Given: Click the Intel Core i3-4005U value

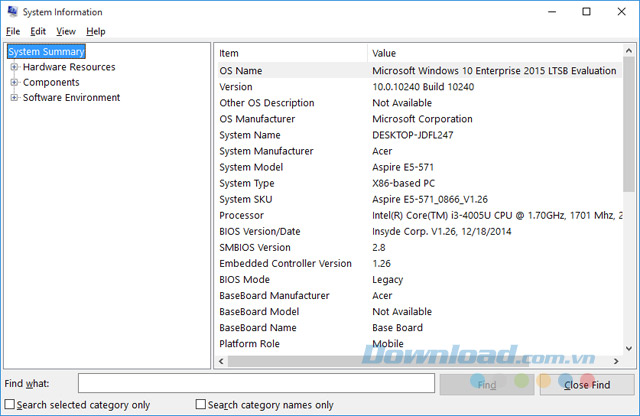Looking at the screenshot, I should (x=497, y=215).
